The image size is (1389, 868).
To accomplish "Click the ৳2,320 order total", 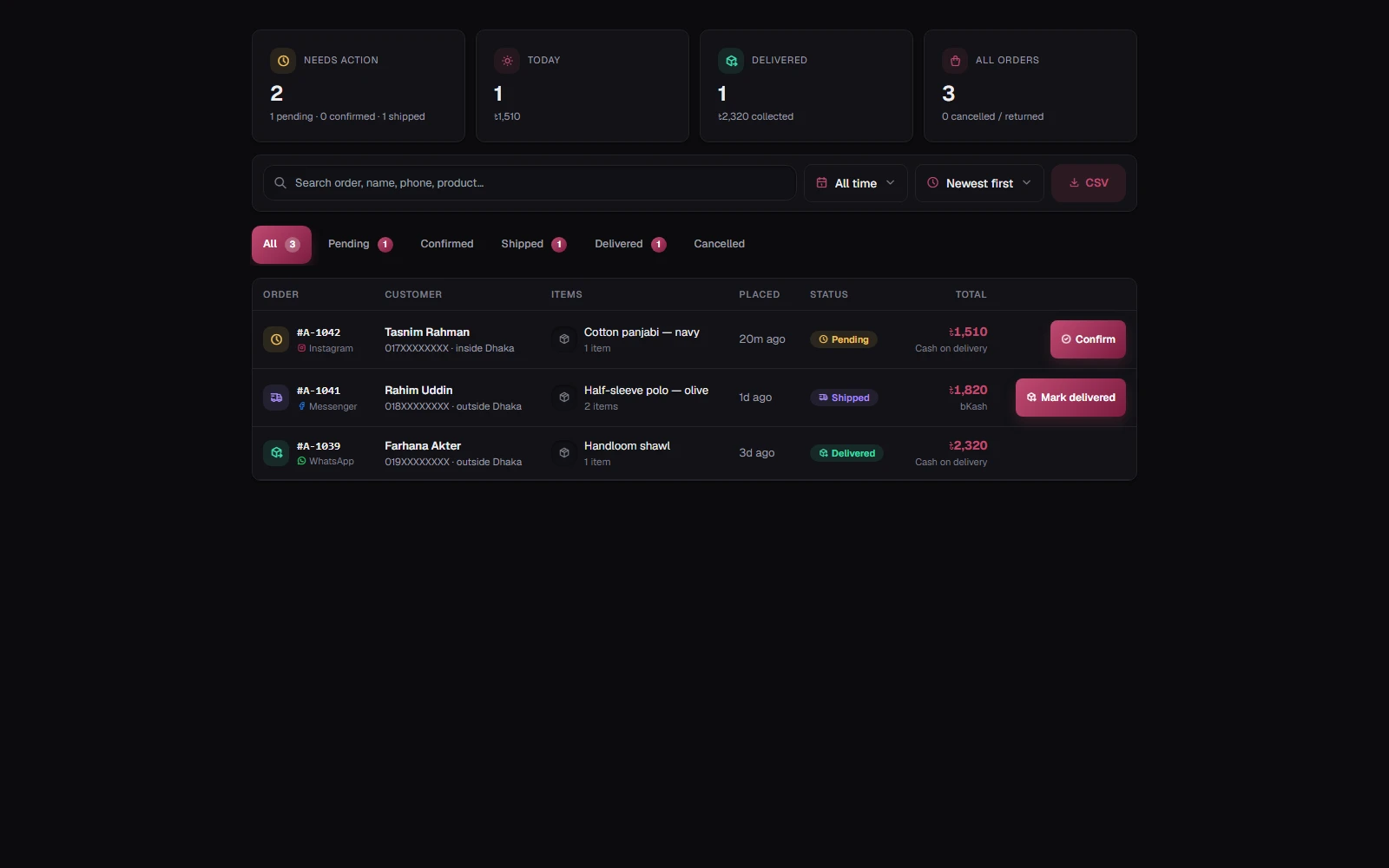I will tap(968, 445).
